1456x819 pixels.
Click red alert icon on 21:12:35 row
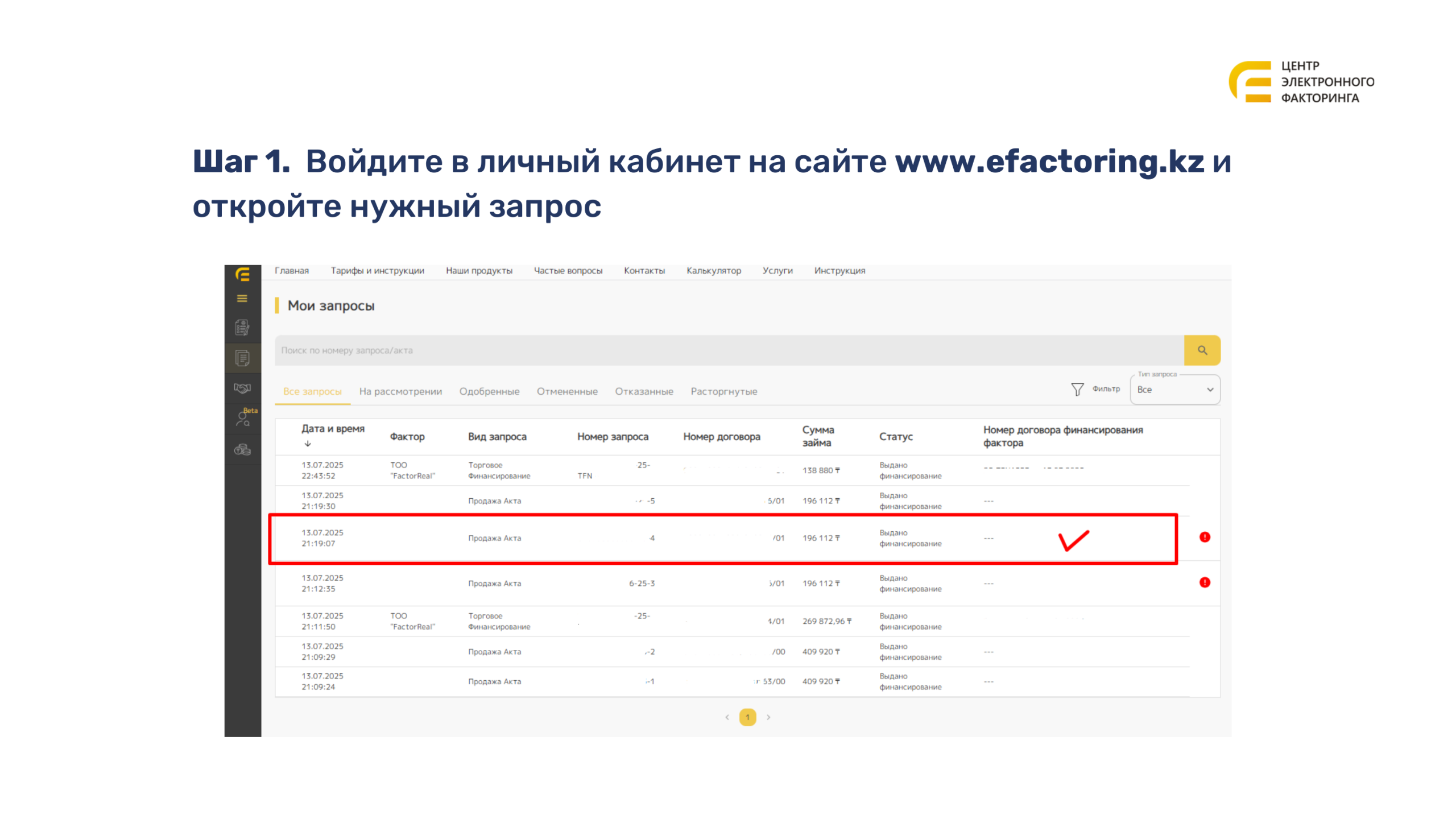1205,582
